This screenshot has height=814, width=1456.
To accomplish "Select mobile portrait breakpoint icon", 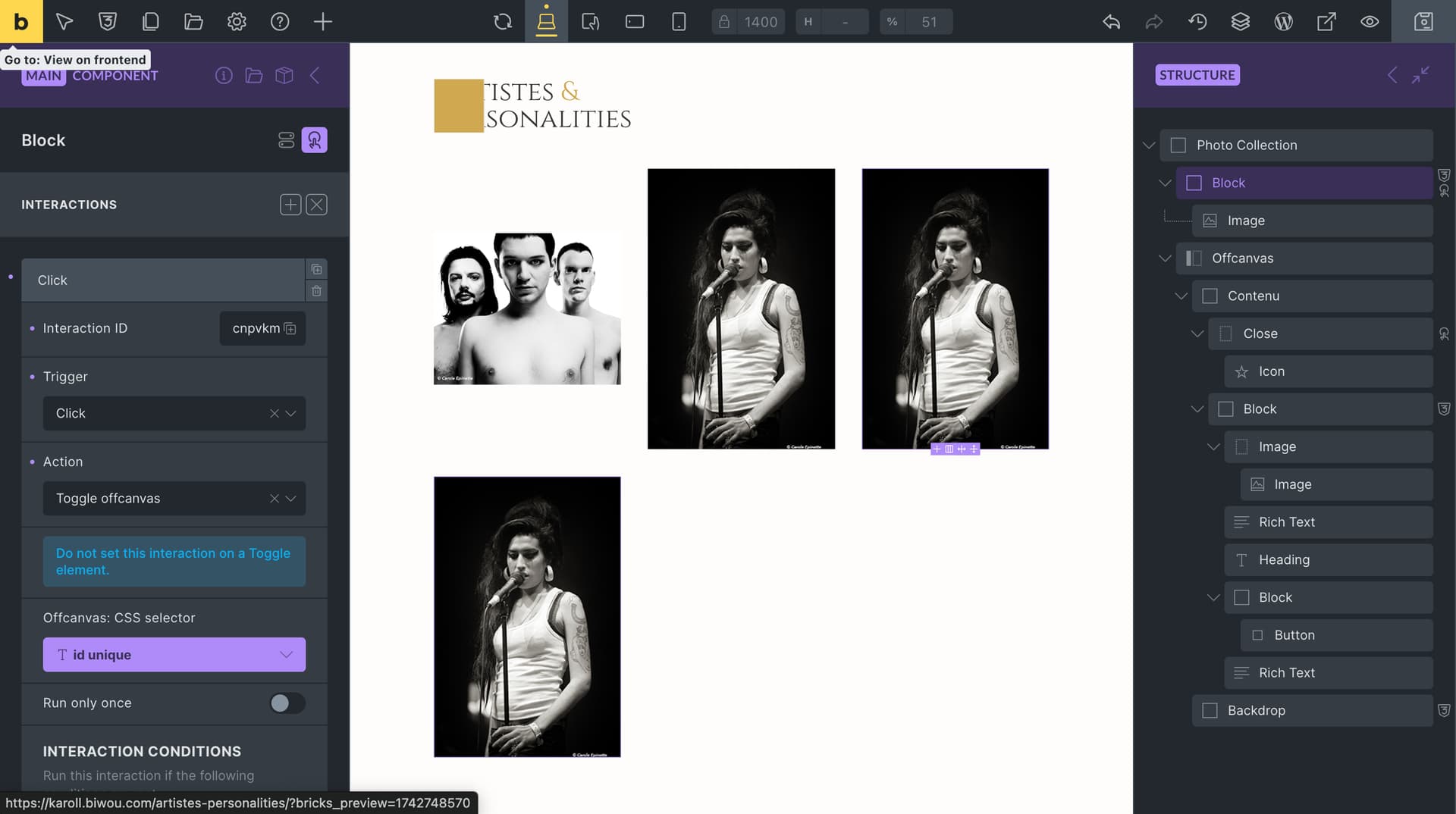I will (679, 21).
